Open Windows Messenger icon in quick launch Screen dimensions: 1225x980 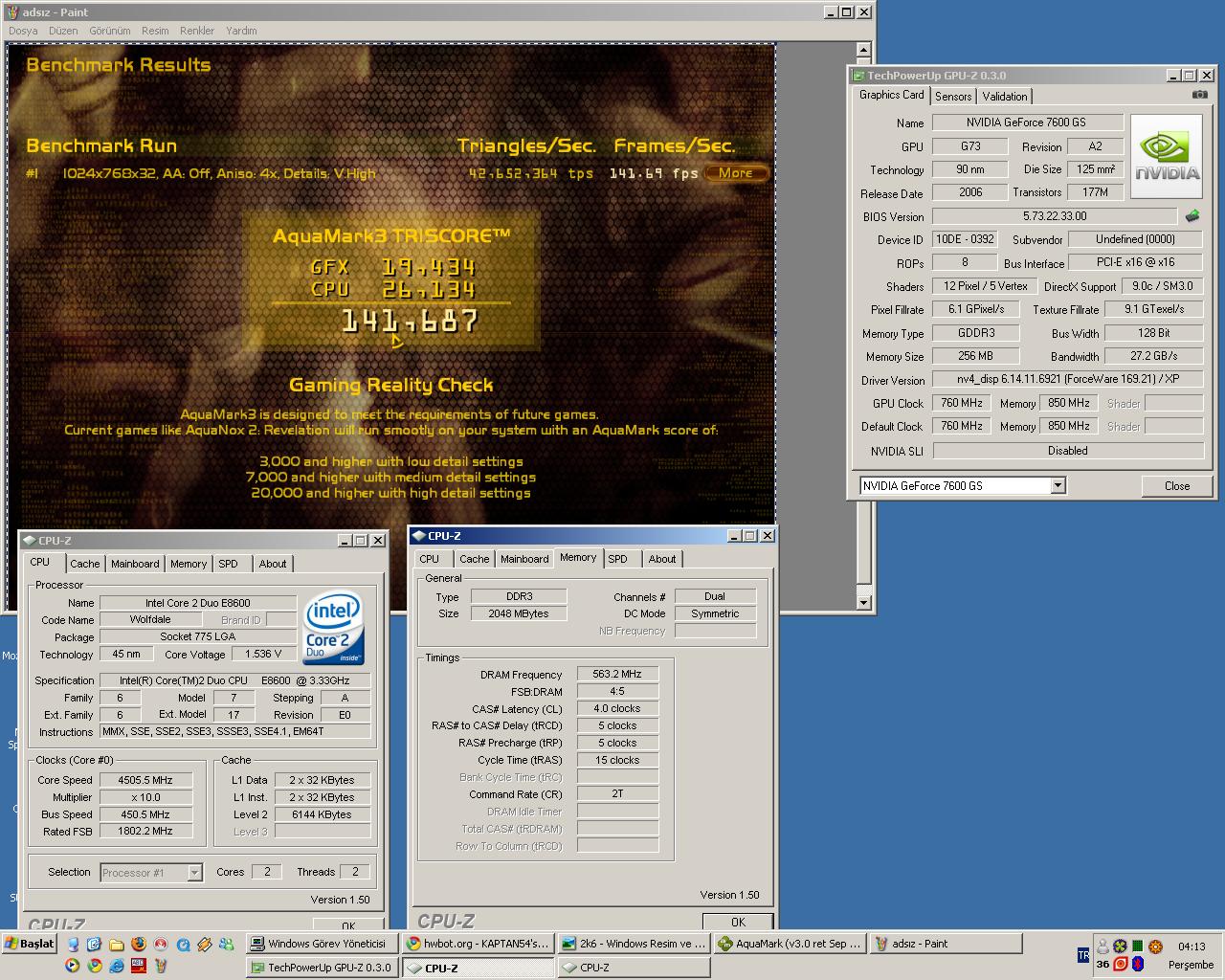tap(227, 944)
